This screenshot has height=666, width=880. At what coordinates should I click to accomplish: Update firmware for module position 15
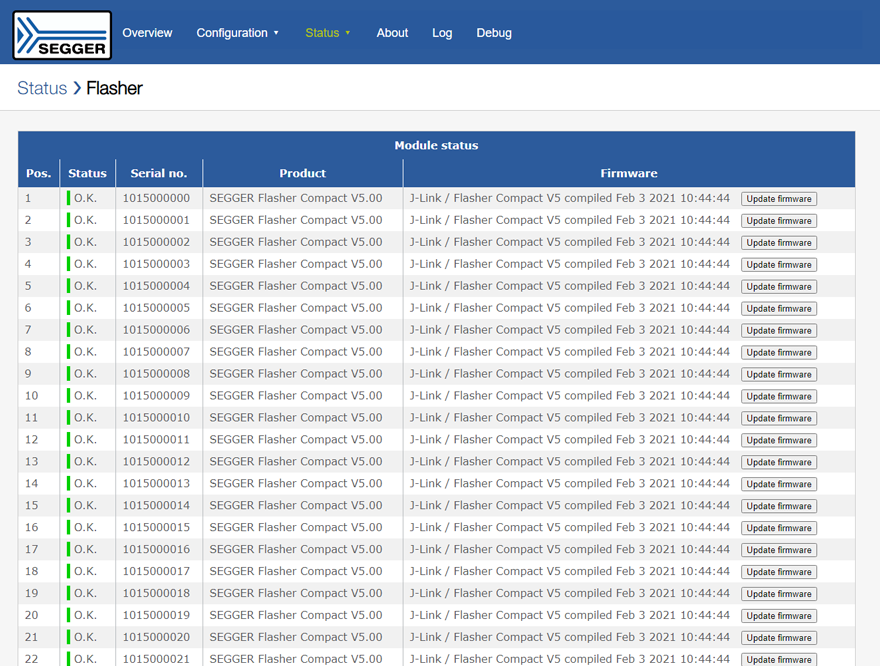coord(778,506)
